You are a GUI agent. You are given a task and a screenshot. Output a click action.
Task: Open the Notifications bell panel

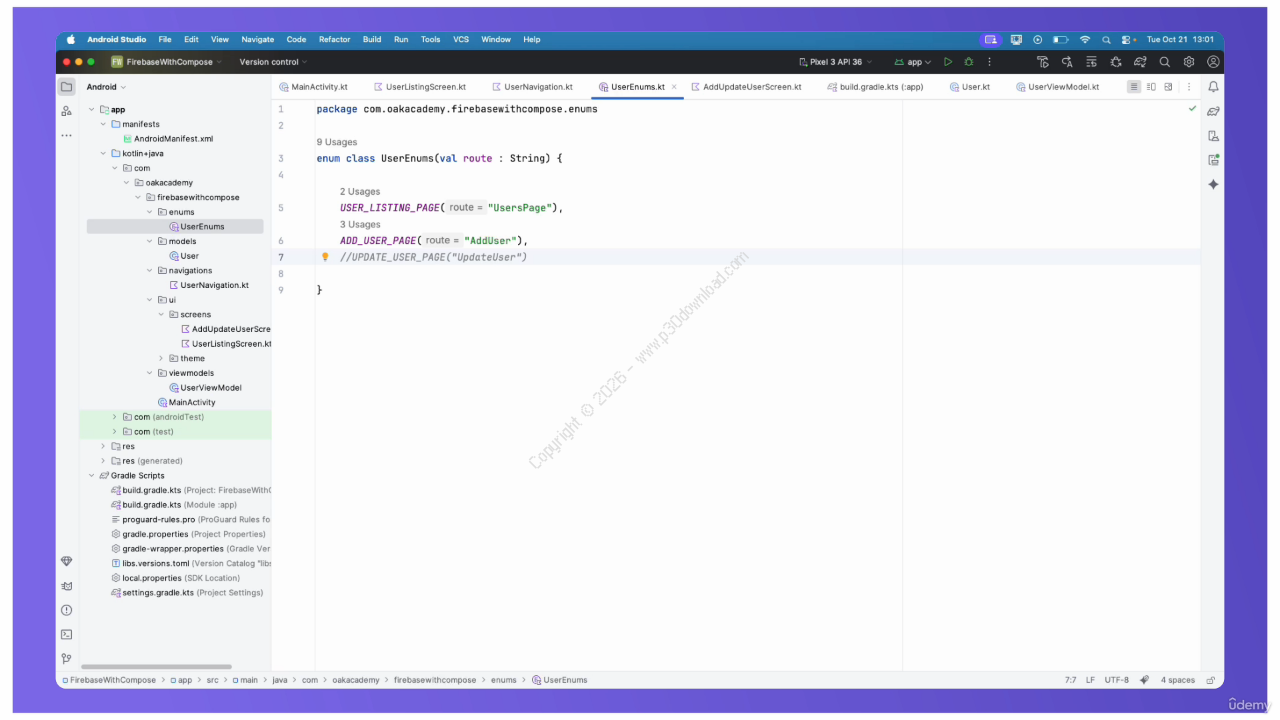[1213, 87]
